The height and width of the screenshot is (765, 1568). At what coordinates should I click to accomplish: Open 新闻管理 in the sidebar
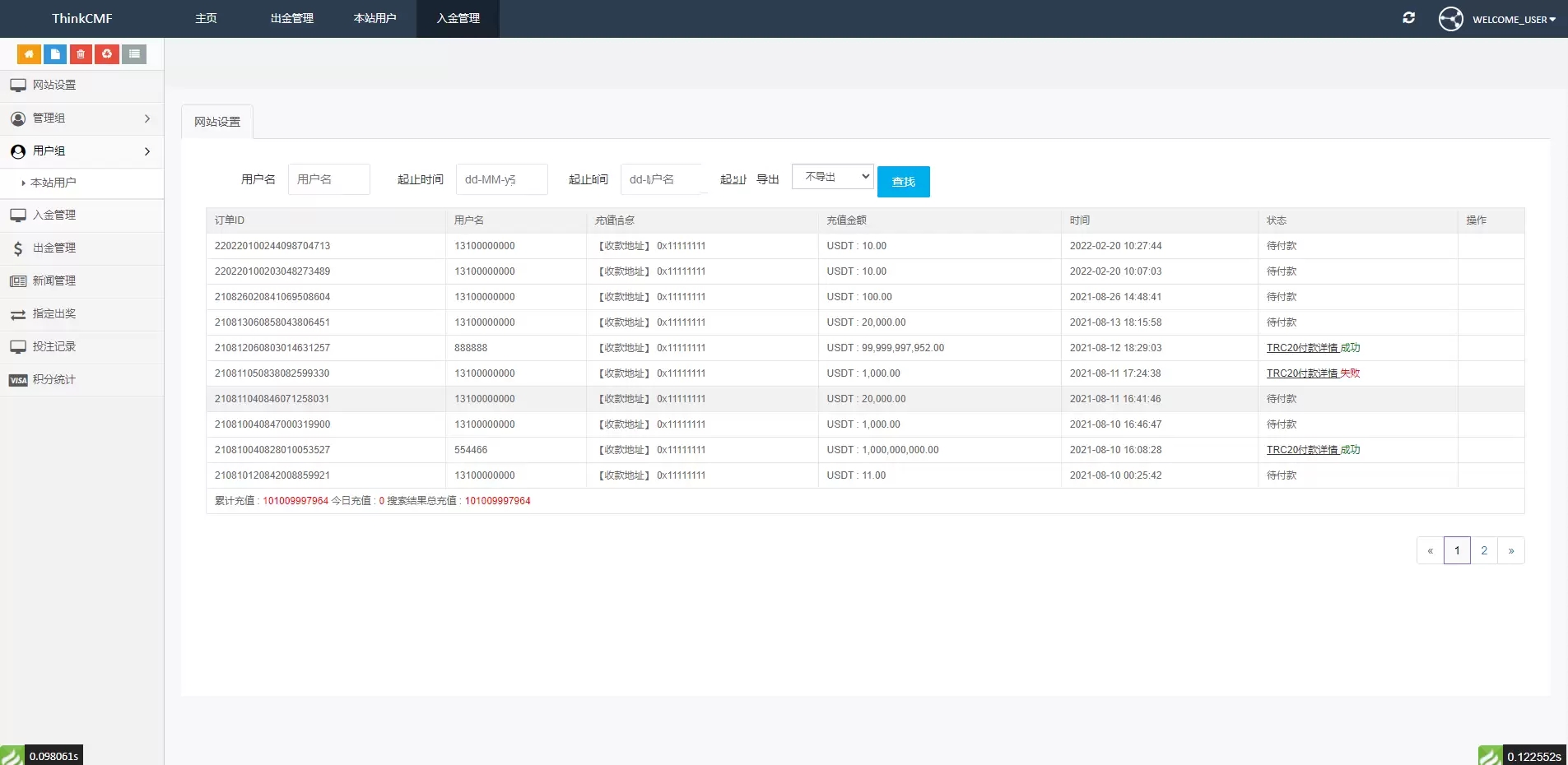(54, 281)
